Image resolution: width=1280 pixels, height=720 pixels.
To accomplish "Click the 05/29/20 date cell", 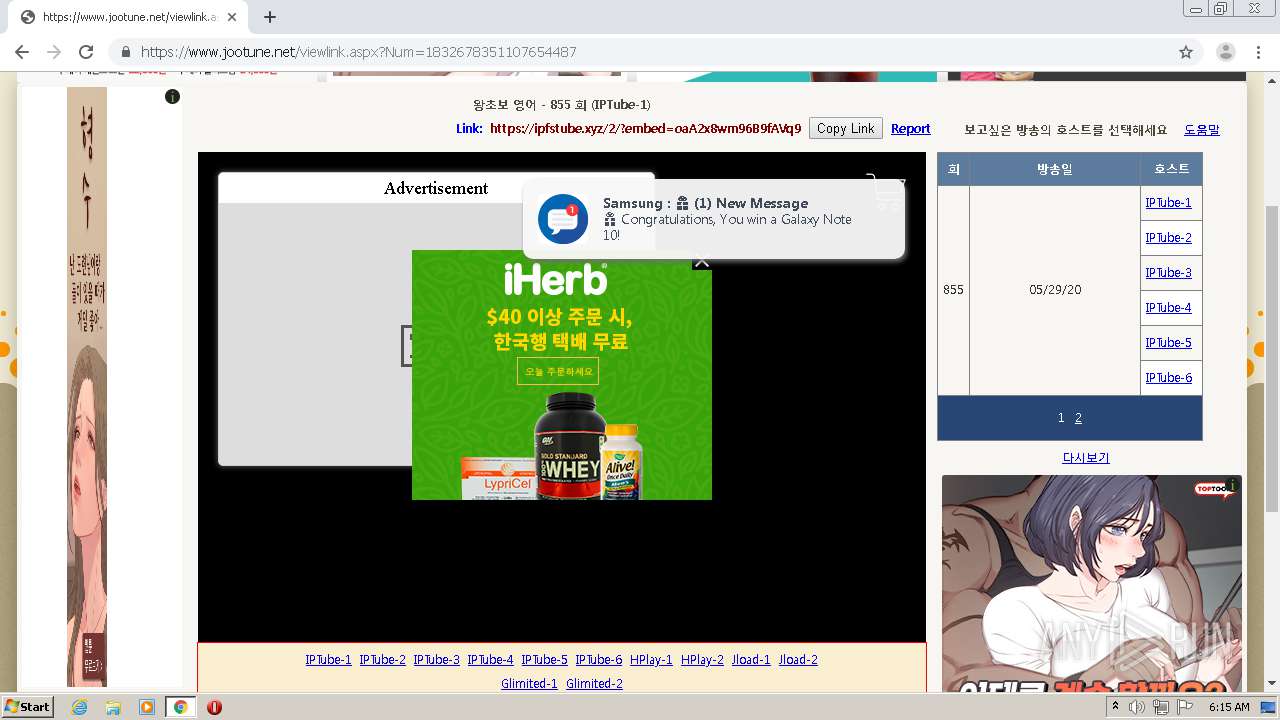I will click(x=1054, y=290).
